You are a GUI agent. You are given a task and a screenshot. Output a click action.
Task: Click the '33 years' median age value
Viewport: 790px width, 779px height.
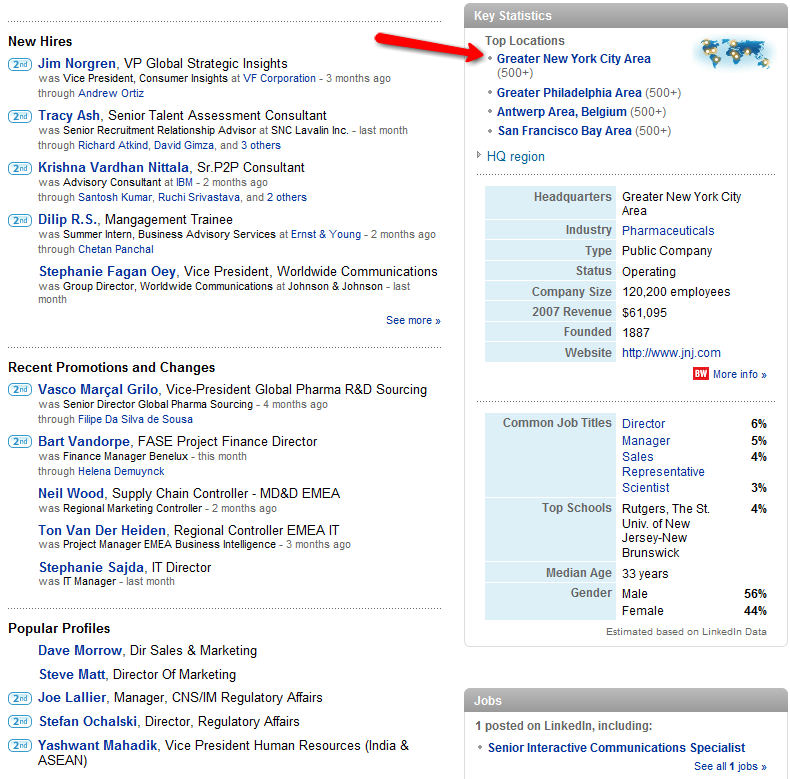[x=645, y=573]
